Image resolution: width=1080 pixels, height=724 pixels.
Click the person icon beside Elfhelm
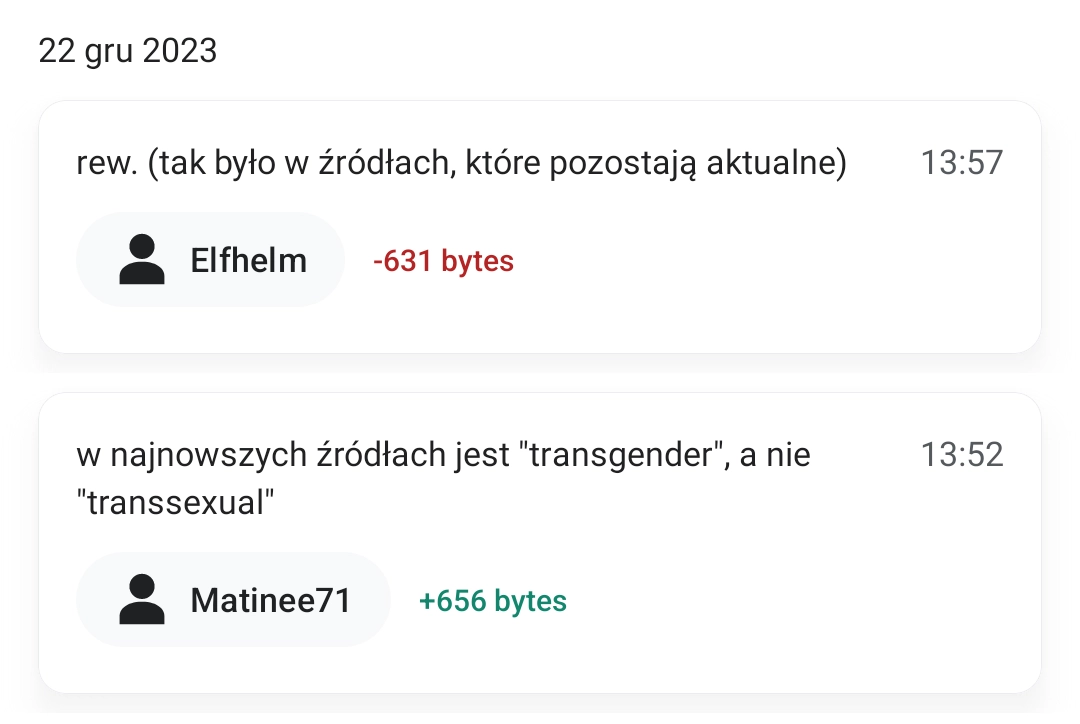(141, 260)
